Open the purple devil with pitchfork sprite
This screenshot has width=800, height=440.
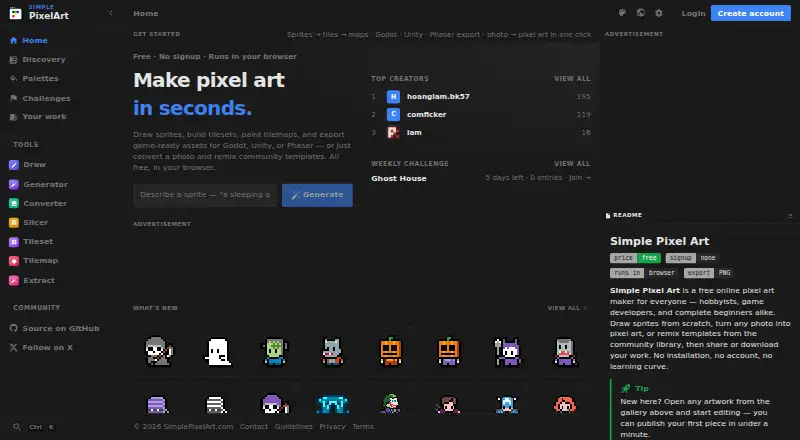507,352
